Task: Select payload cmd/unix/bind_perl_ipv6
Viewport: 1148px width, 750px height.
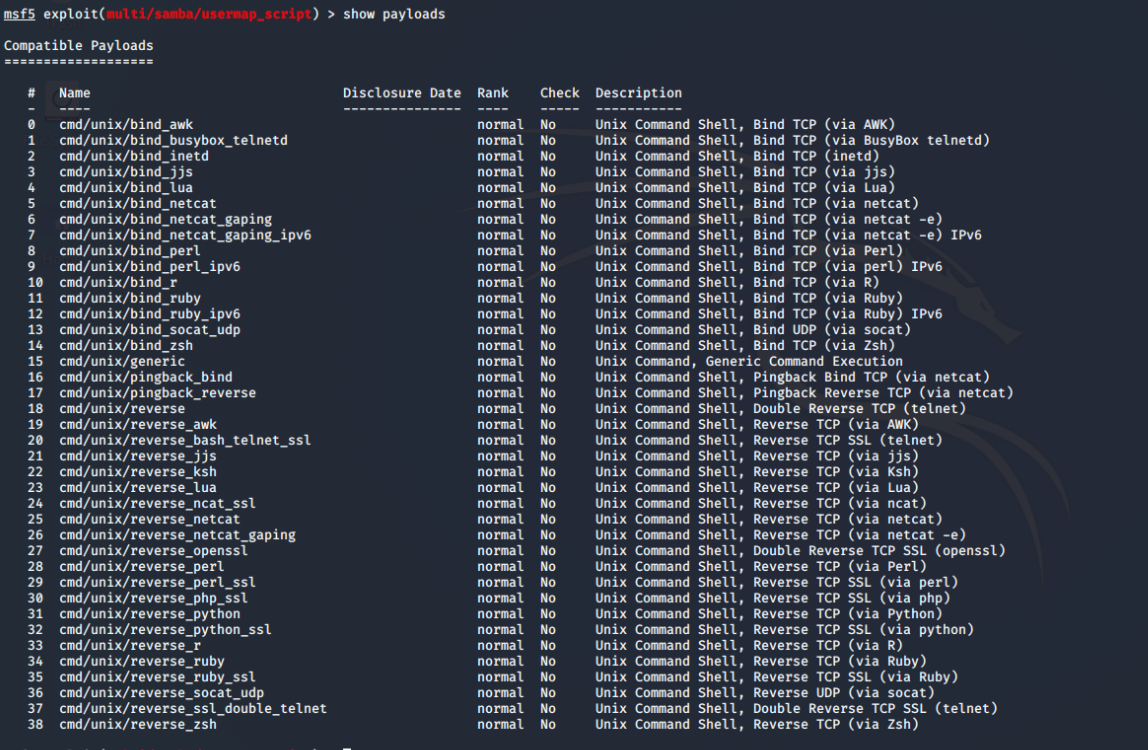Action: pos(149,267)
